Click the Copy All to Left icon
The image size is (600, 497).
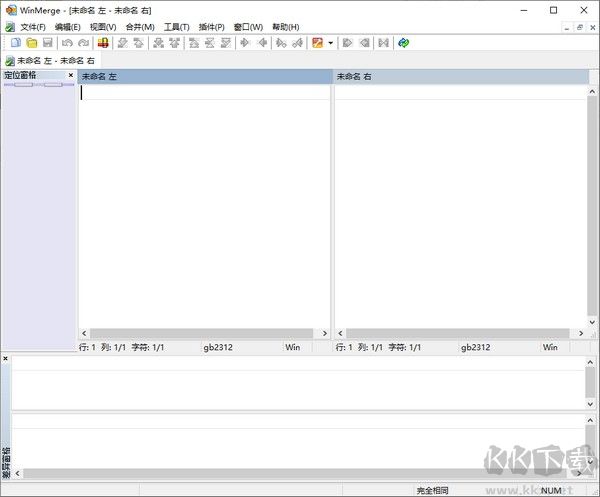click(x=364, y=43)
